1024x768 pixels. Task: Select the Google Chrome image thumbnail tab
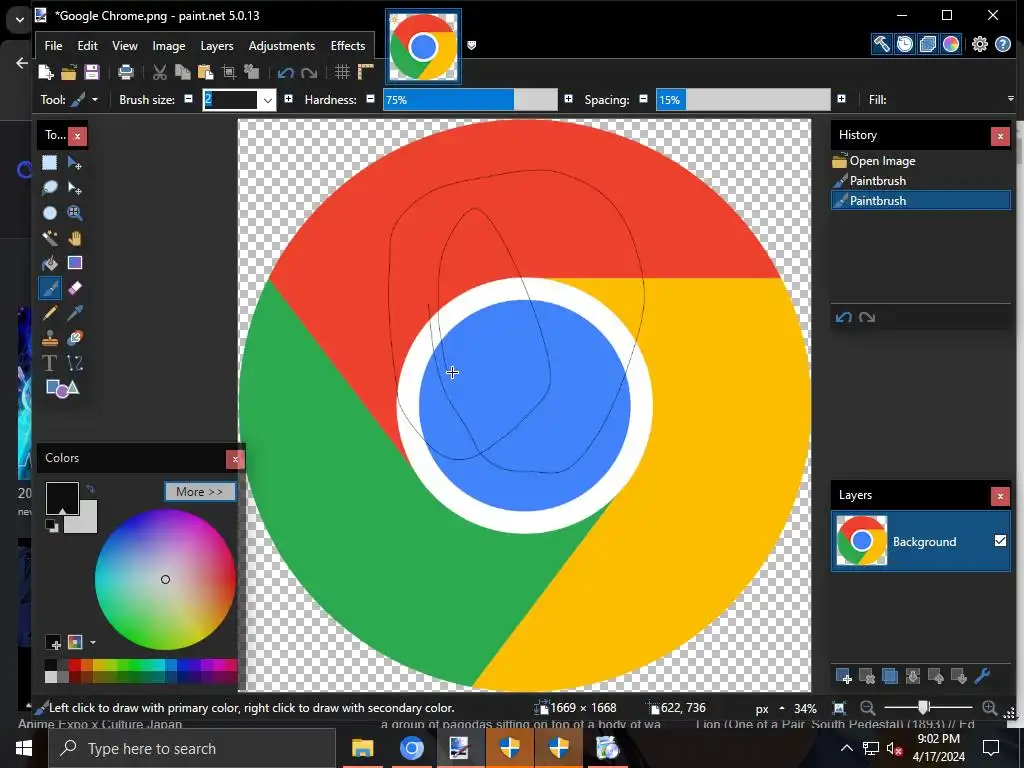[x=423, y=46]
